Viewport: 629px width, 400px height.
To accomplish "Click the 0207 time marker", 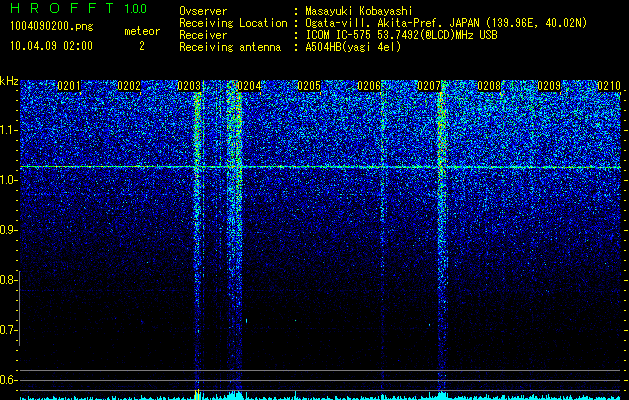I will pos(429,86).
